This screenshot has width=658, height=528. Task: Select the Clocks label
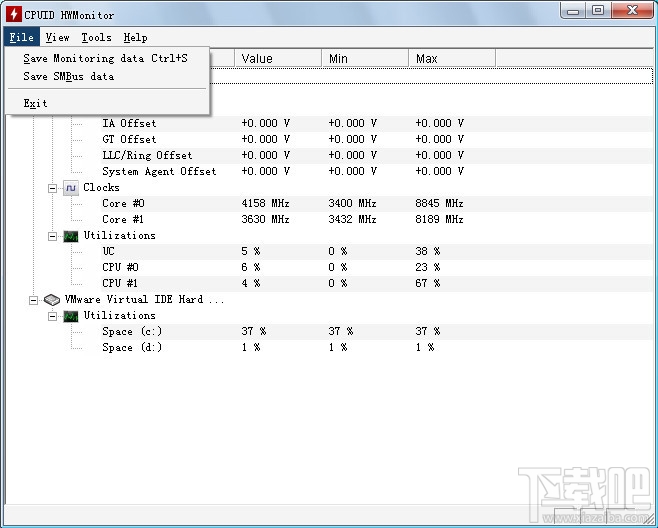(x=101, y=187)
